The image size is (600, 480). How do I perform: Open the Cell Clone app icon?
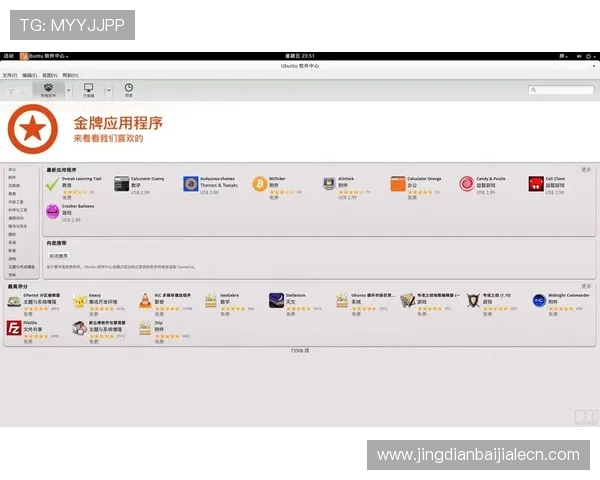(536, 184)
